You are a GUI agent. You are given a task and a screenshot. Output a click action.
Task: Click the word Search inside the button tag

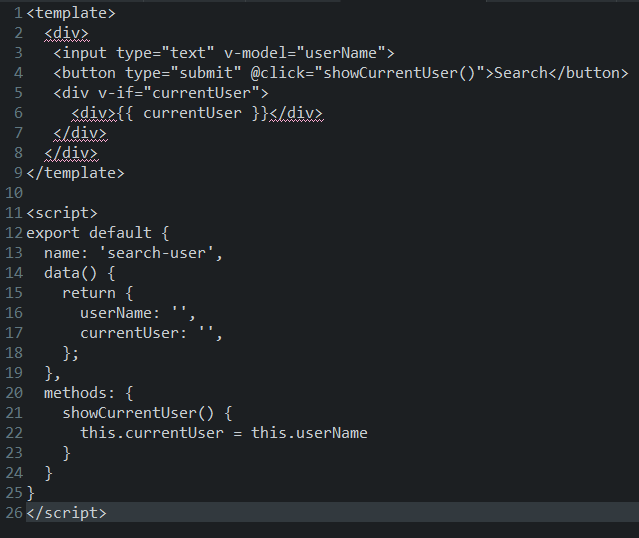(x=521, y=73)
